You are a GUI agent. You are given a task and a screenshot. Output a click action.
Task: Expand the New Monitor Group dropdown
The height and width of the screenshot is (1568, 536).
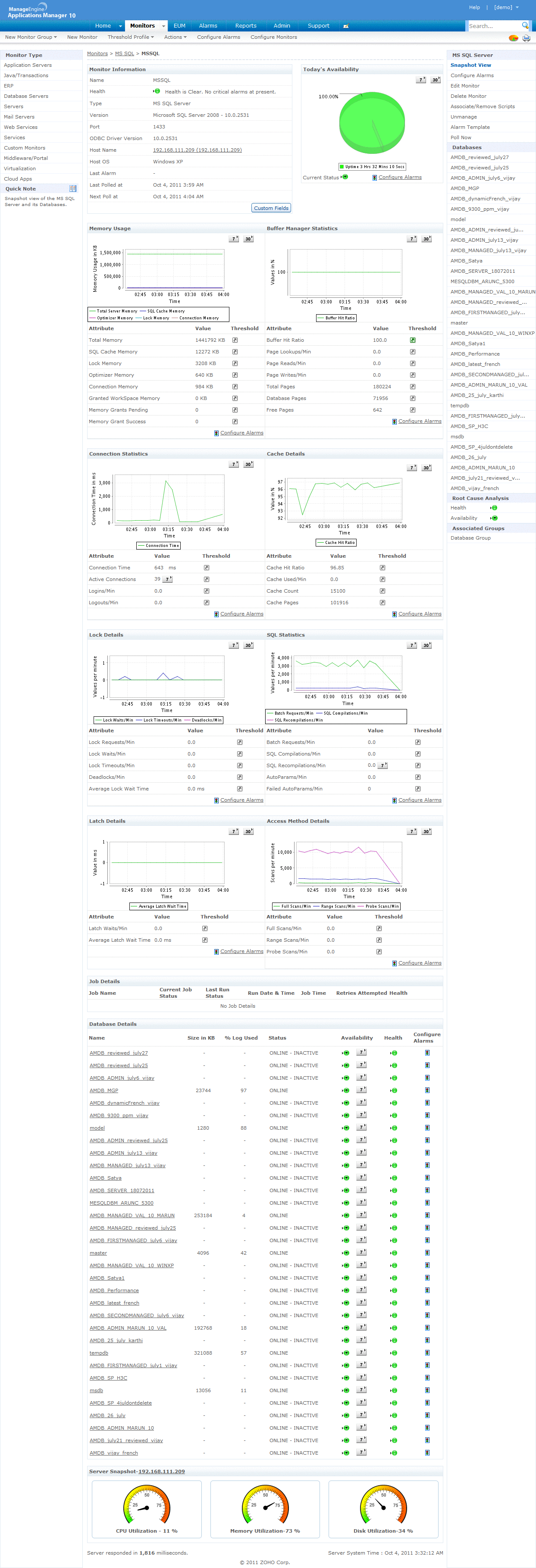[x=31, y=37]
